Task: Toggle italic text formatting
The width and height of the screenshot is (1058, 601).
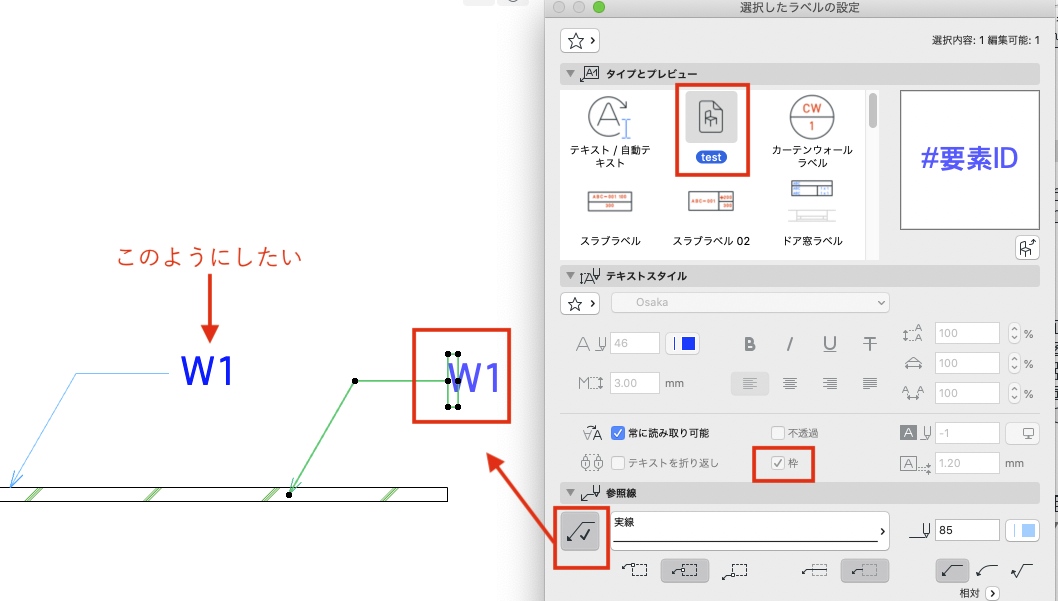Action: click(789, 344)
